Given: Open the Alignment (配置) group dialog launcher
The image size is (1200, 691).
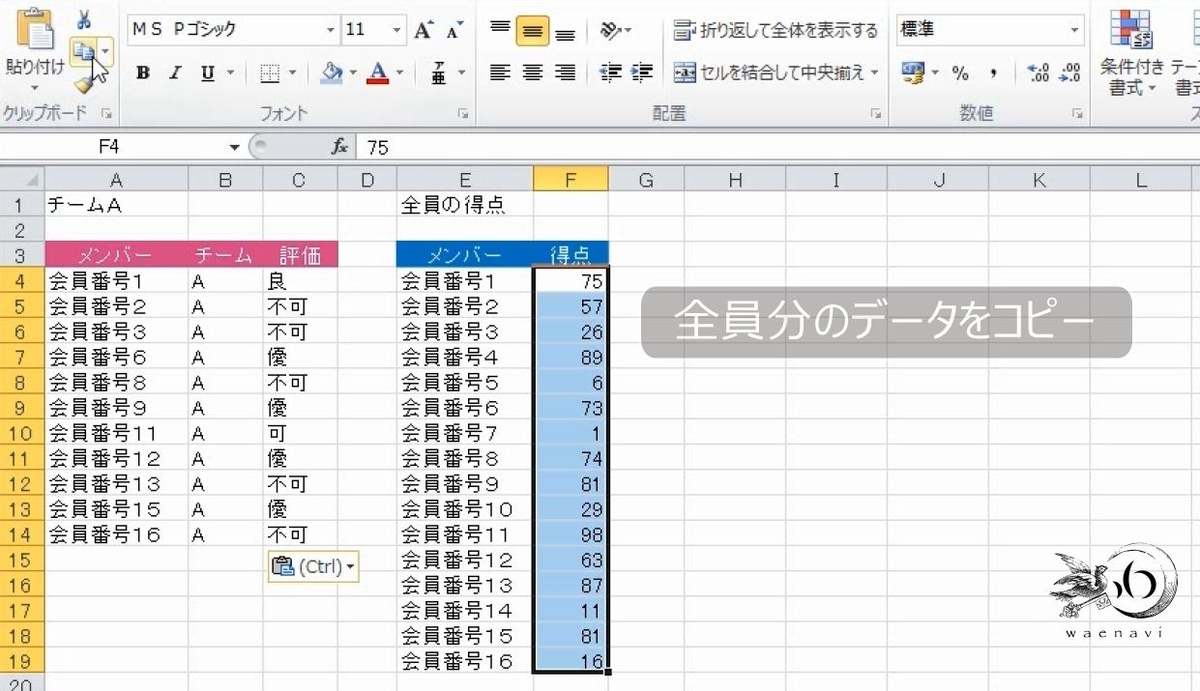Looking at the screenshot, I should point(875,114).
